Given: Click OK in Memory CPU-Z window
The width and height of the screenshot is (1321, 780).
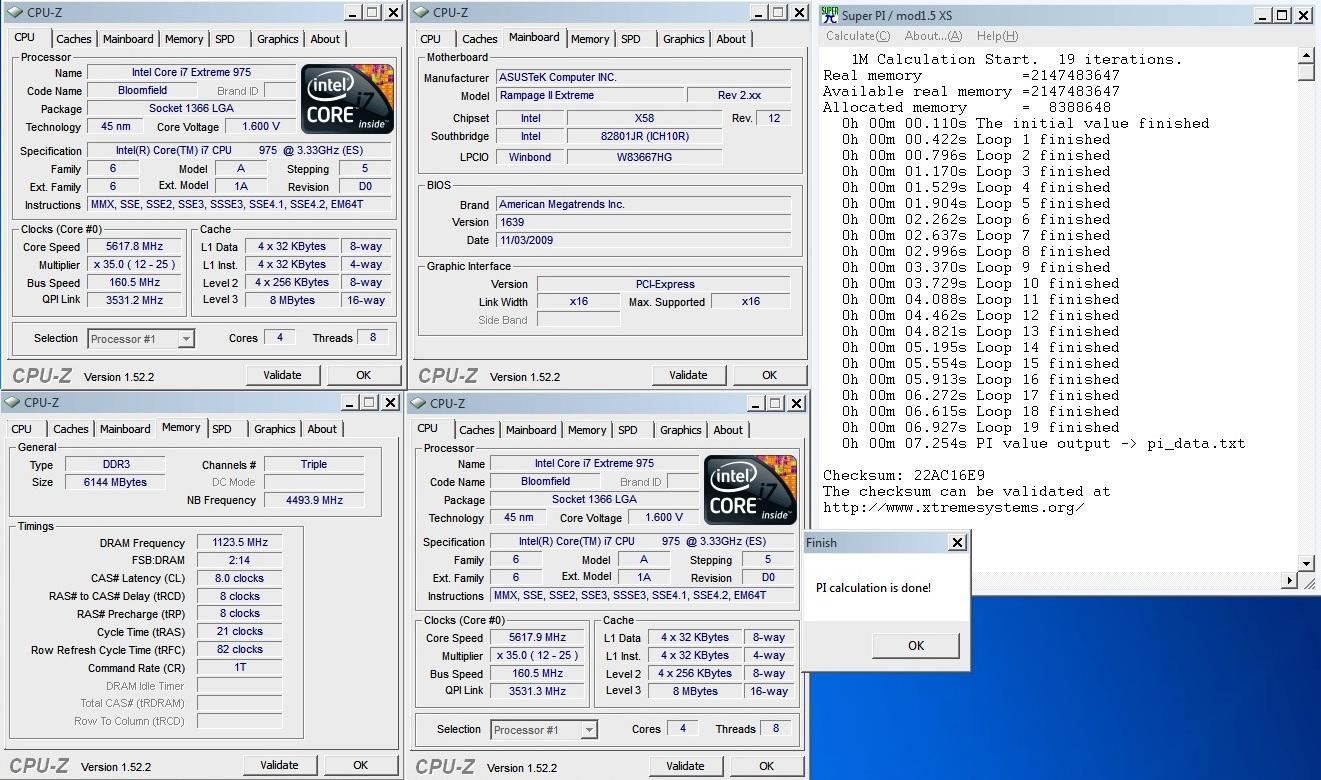Looking at the screenshot, I should pyautogui.click(x=360, y=765).
